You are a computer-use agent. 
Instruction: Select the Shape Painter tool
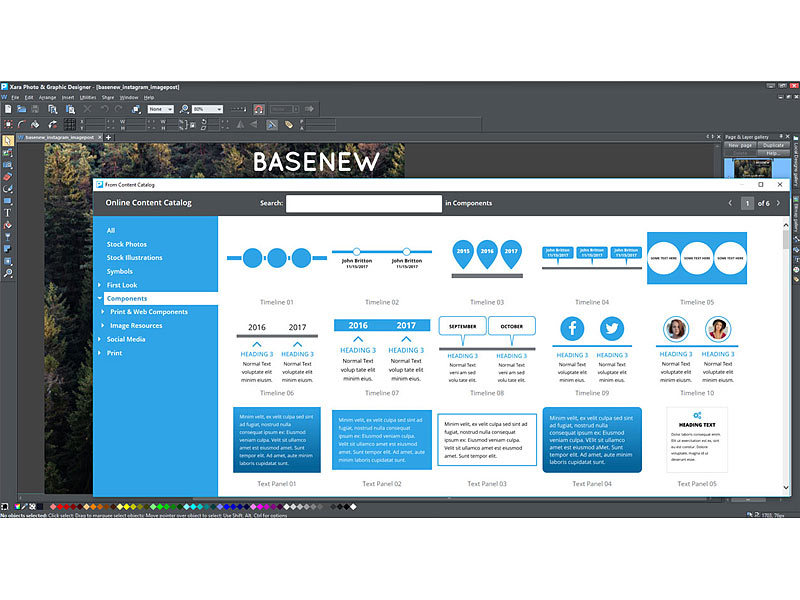coord(7,189)
